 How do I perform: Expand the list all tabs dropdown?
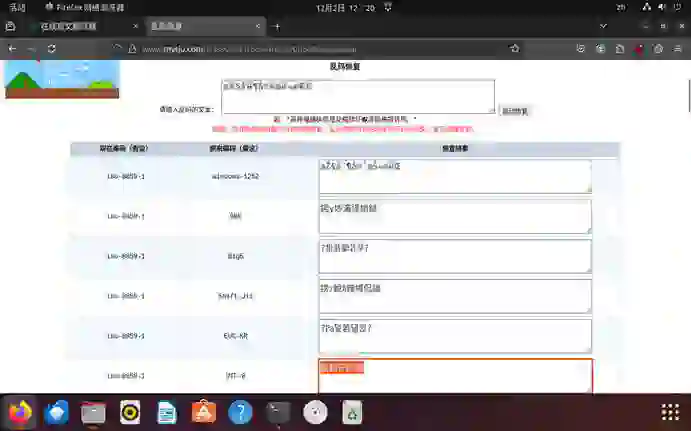[x=603, y=27]
